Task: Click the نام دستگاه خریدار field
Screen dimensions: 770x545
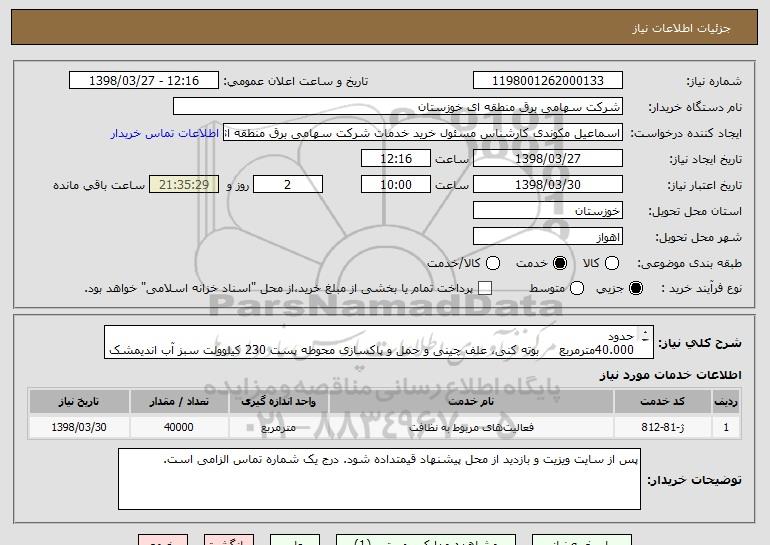Action: (x=397, y=107)
